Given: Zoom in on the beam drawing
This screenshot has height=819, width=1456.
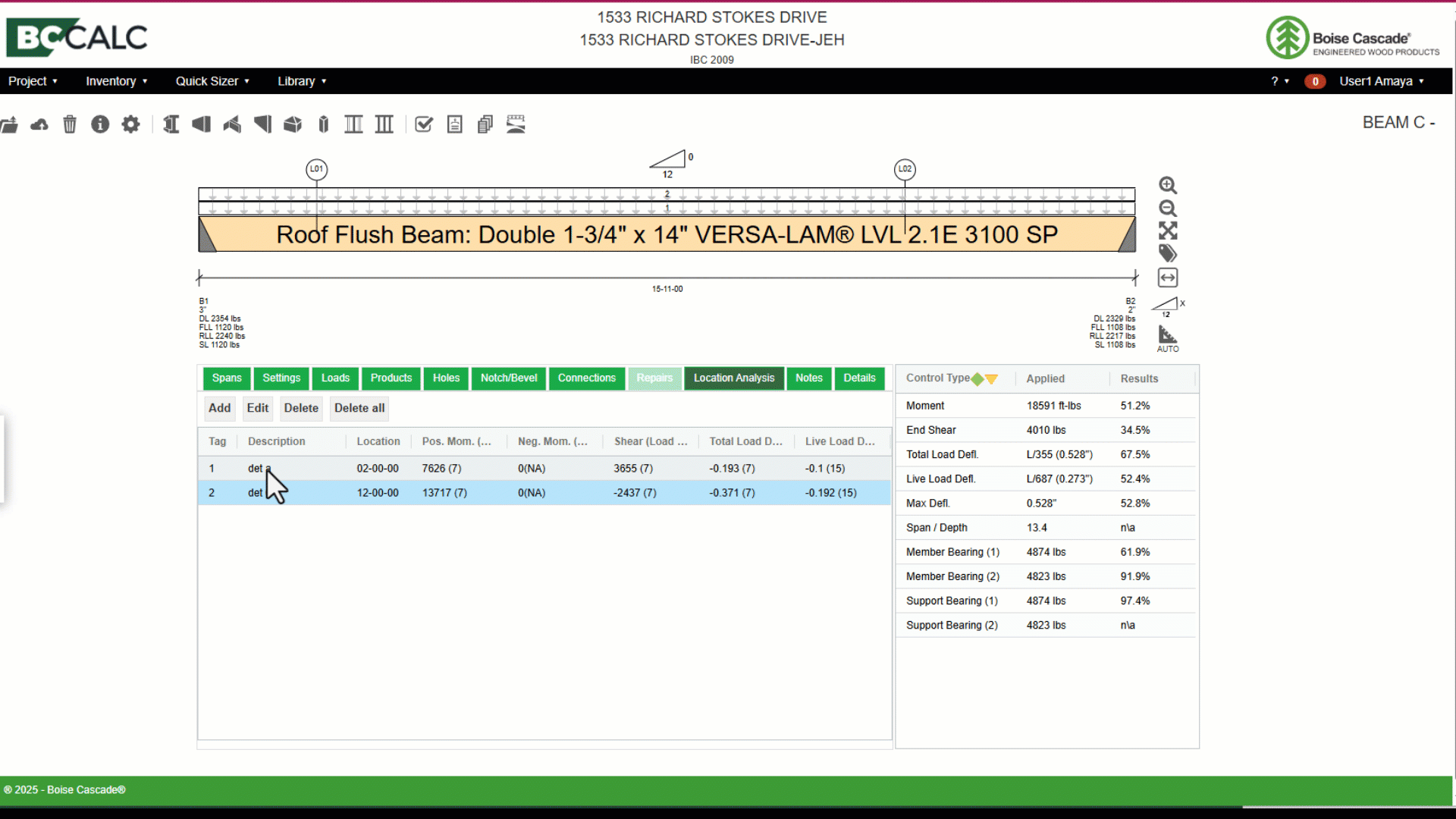Looking at the screenshot, I should click(x=1168, y=186).
